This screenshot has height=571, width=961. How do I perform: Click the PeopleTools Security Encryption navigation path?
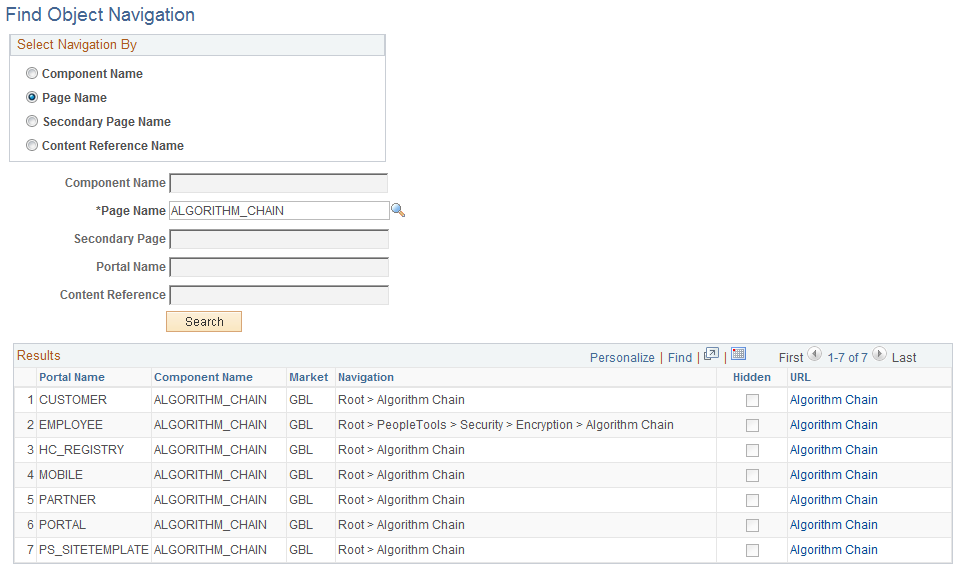(506, 425)
